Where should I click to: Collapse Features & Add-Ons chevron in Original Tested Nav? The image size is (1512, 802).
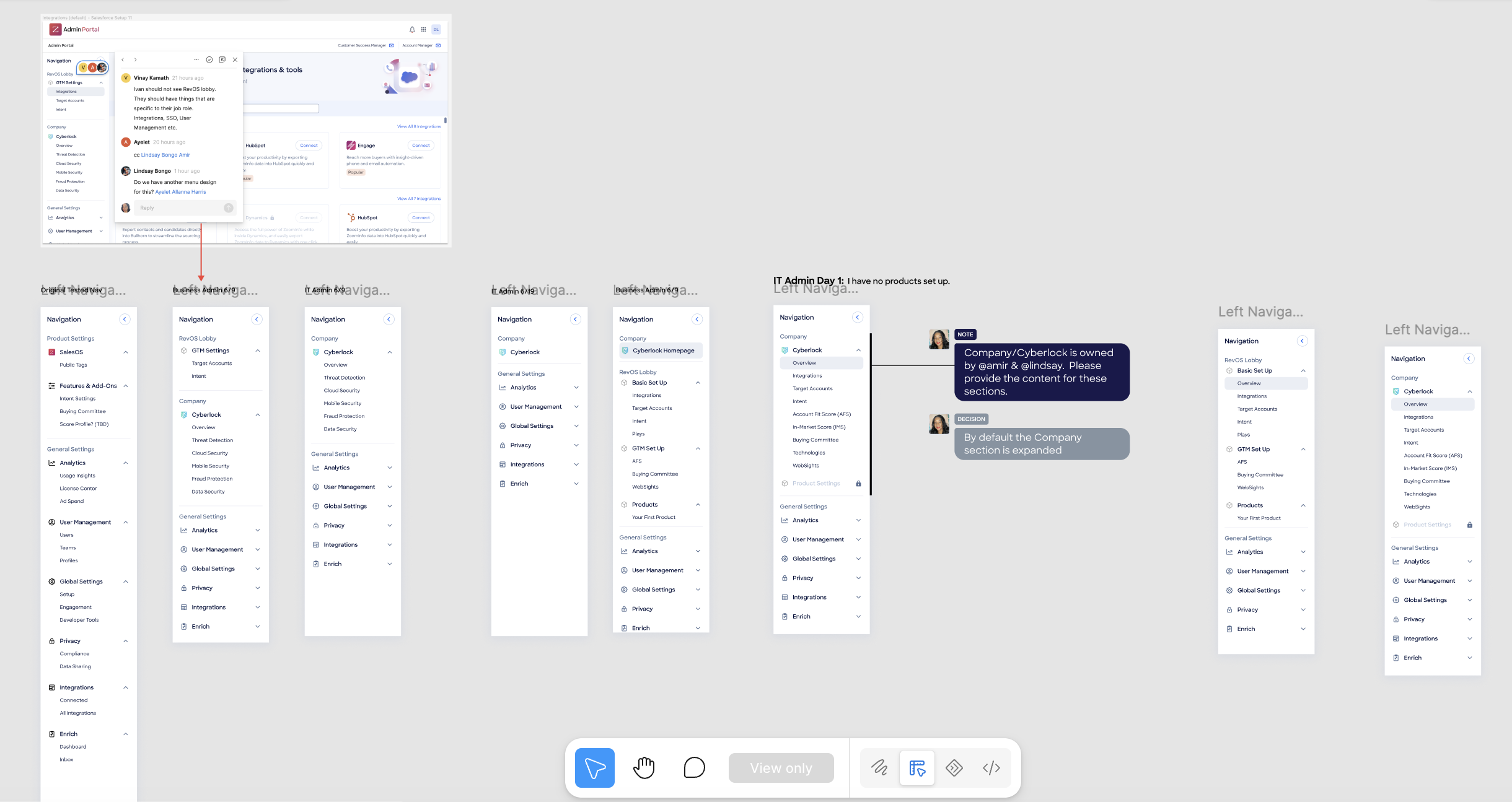pos(126,386)
